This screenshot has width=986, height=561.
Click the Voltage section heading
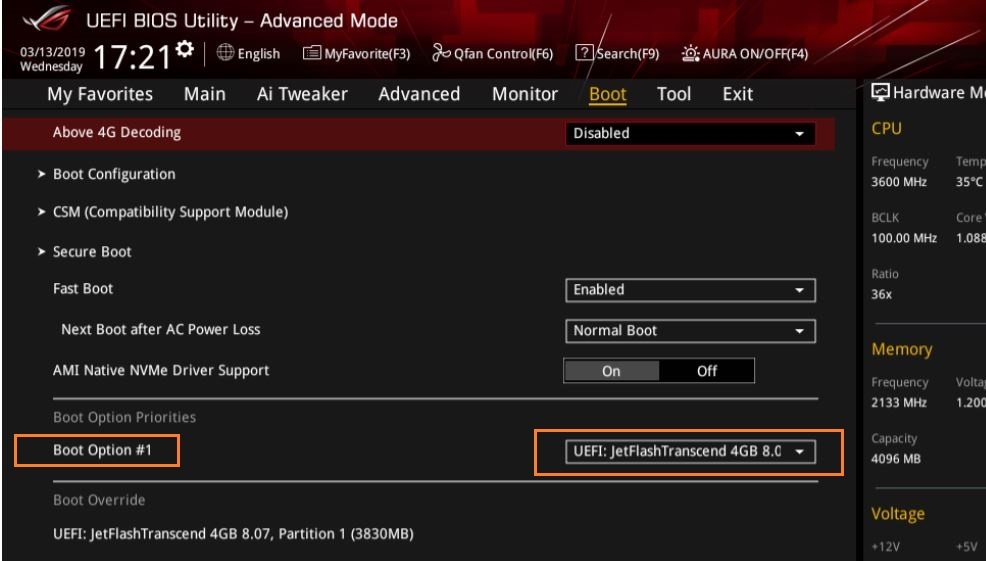[898, 514]
